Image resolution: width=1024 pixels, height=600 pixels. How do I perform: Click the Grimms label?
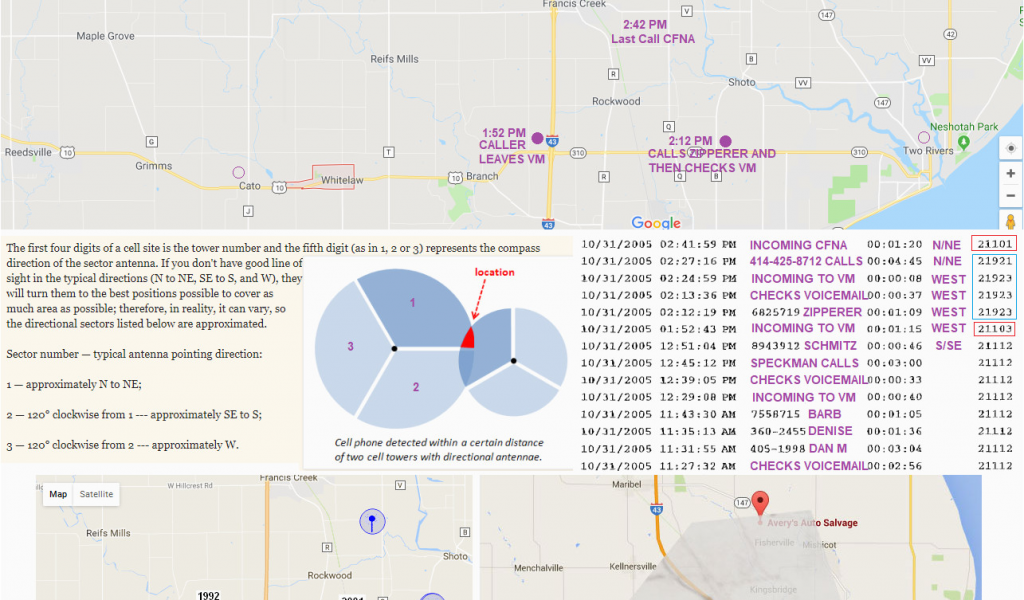pyautogui.click(x=153, y=166)
